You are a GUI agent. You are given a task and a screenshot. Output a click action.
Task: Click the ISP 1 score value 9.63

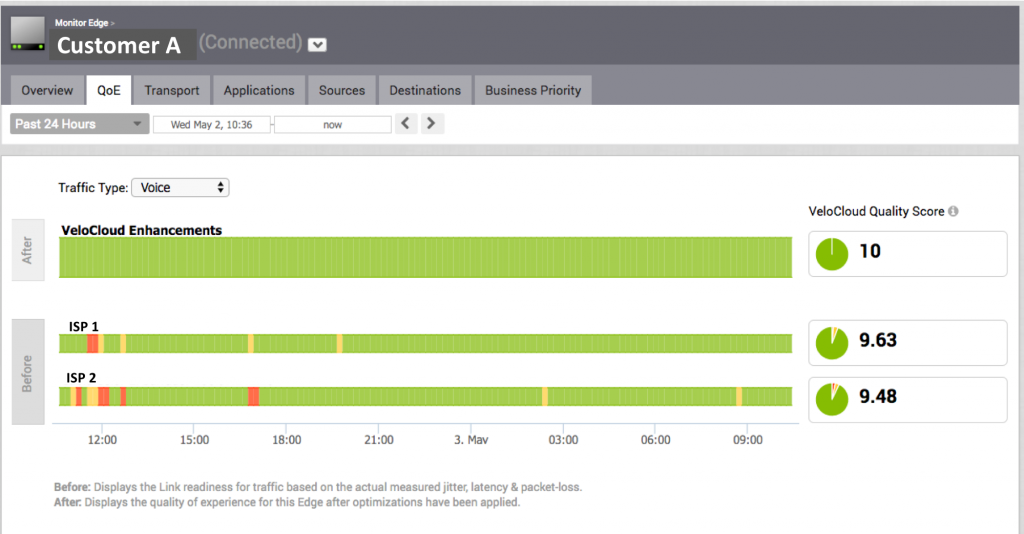click(878, 340)
